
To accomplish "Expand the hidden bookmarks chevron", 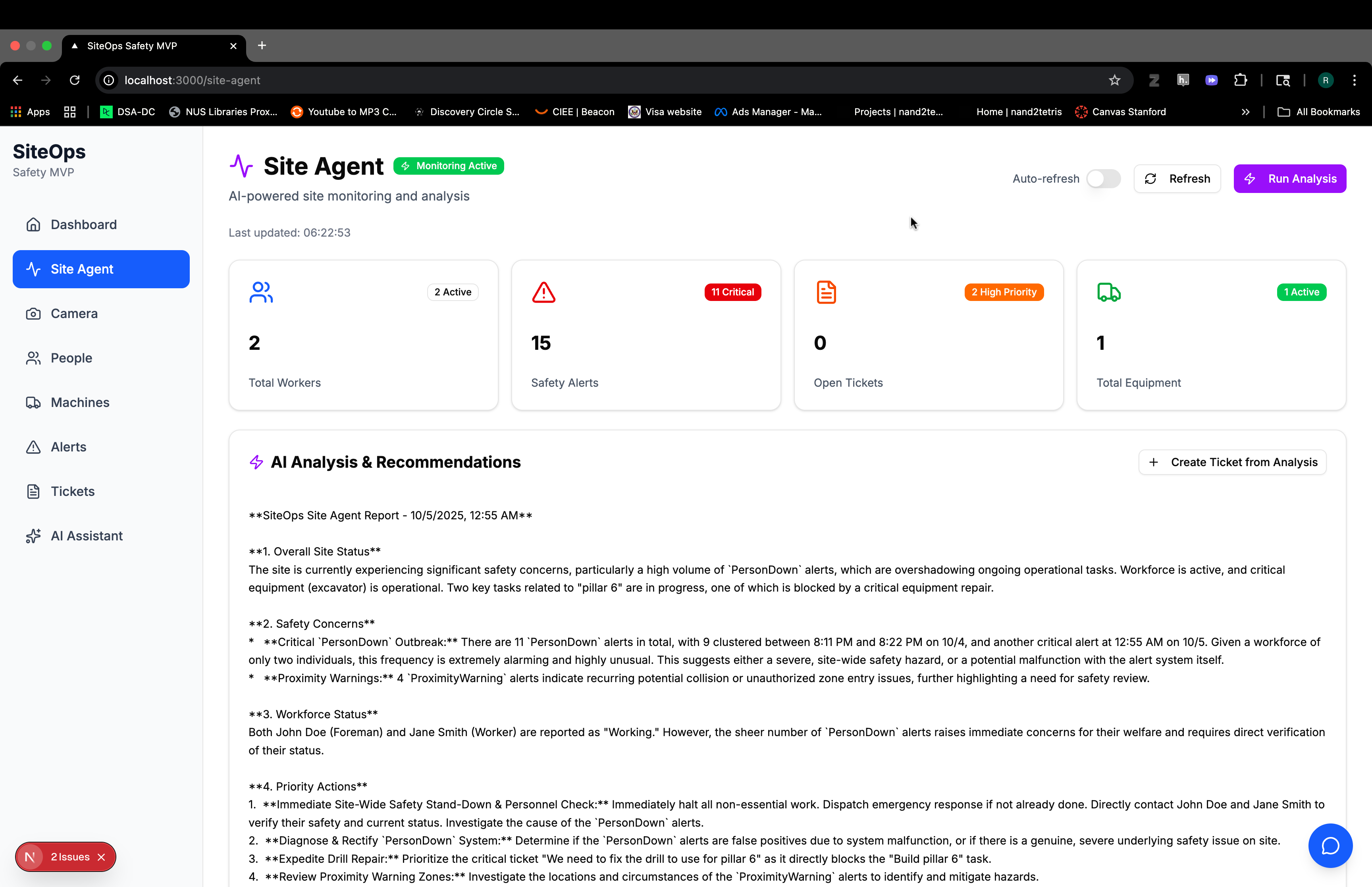I will (1245, 112).
